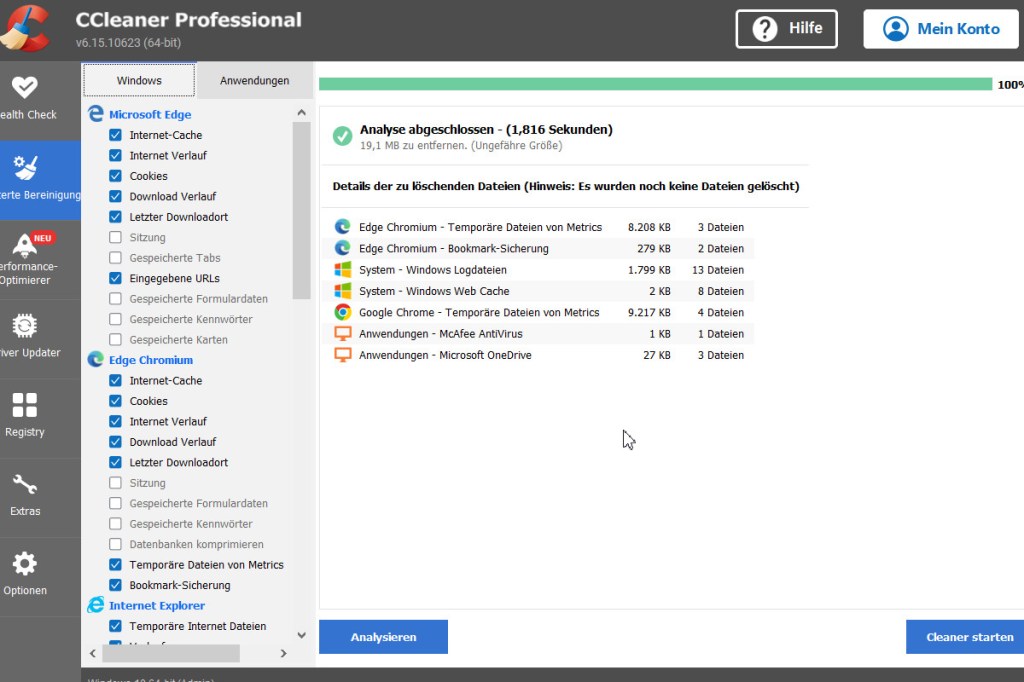
Task: Click Edge icon beside Temporäre Dateien von Metrics result
Action: pos(342,227)
